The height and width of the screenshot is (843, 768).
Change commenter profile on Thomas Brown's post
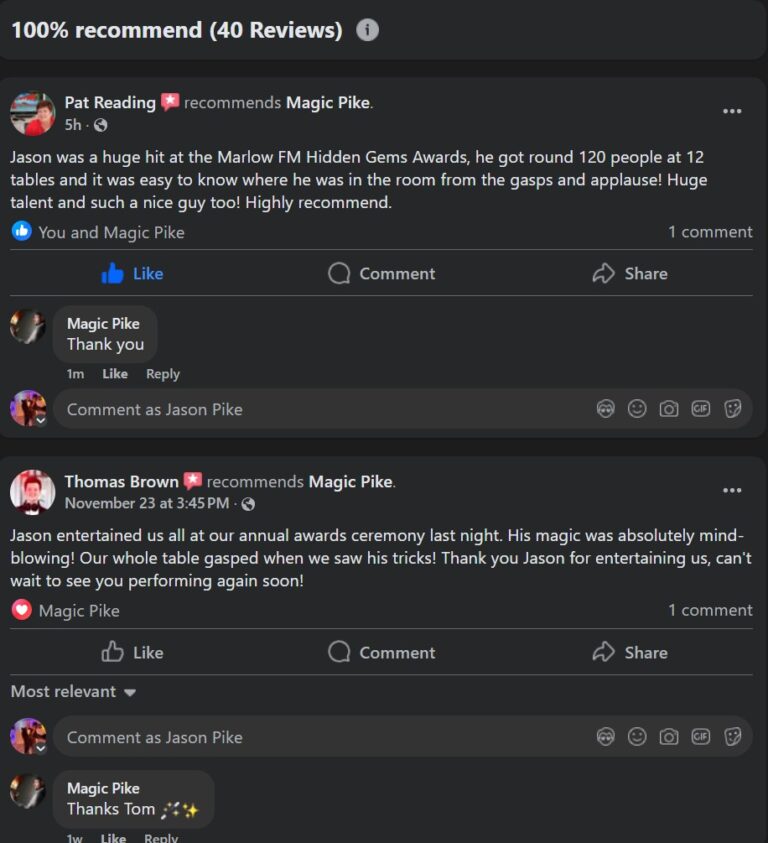tap(28, 737)
